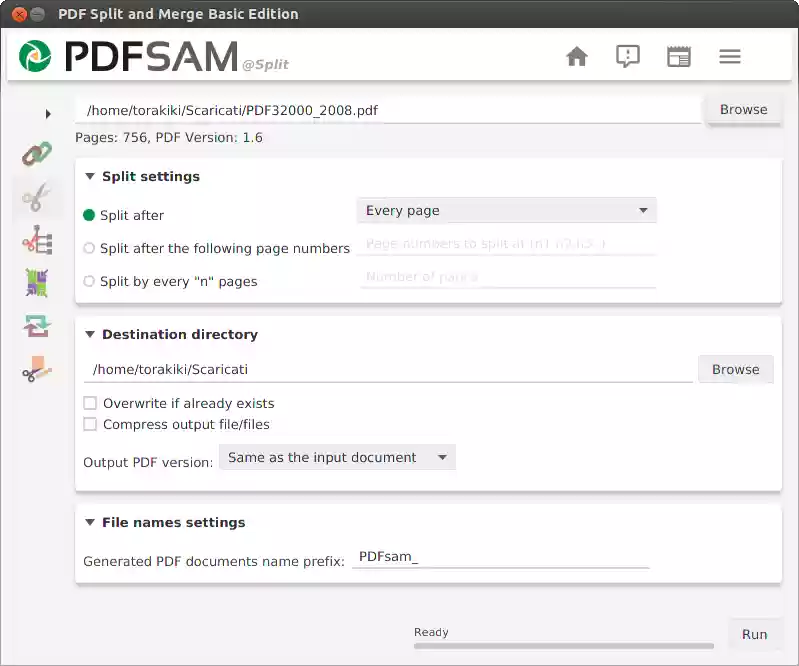This screenshot has width=799, height=666.
Task: Collapse the Split settings section
Action: click(x=90, y=177)
